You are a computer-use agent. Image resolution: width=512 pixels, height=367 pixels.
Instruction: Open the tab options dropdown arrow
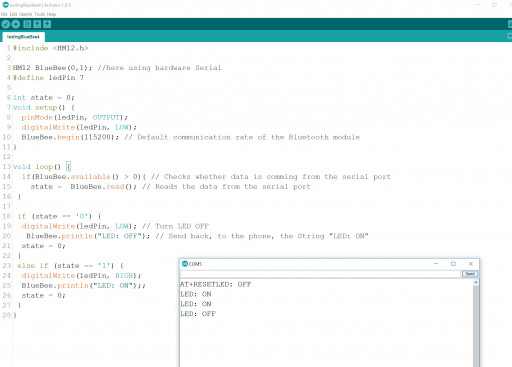(x=510, y=36)
